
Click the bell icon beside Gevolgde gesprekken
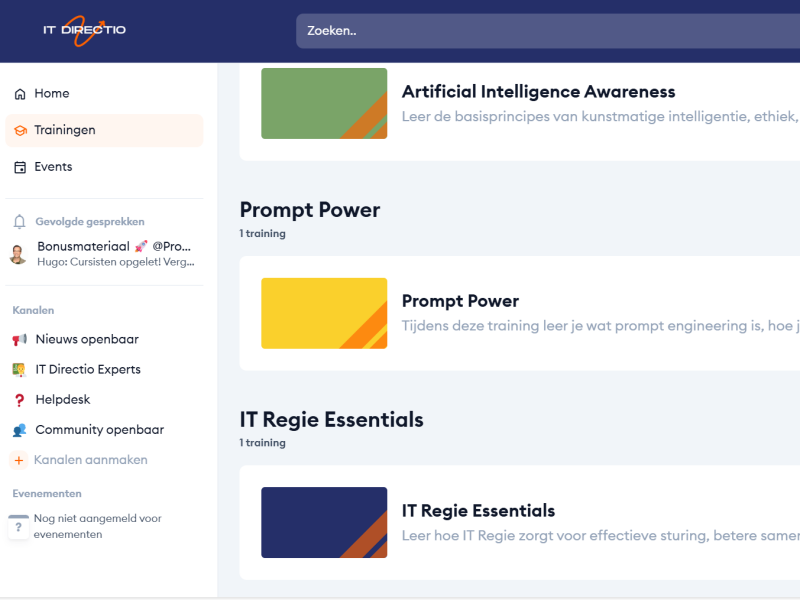19,222
